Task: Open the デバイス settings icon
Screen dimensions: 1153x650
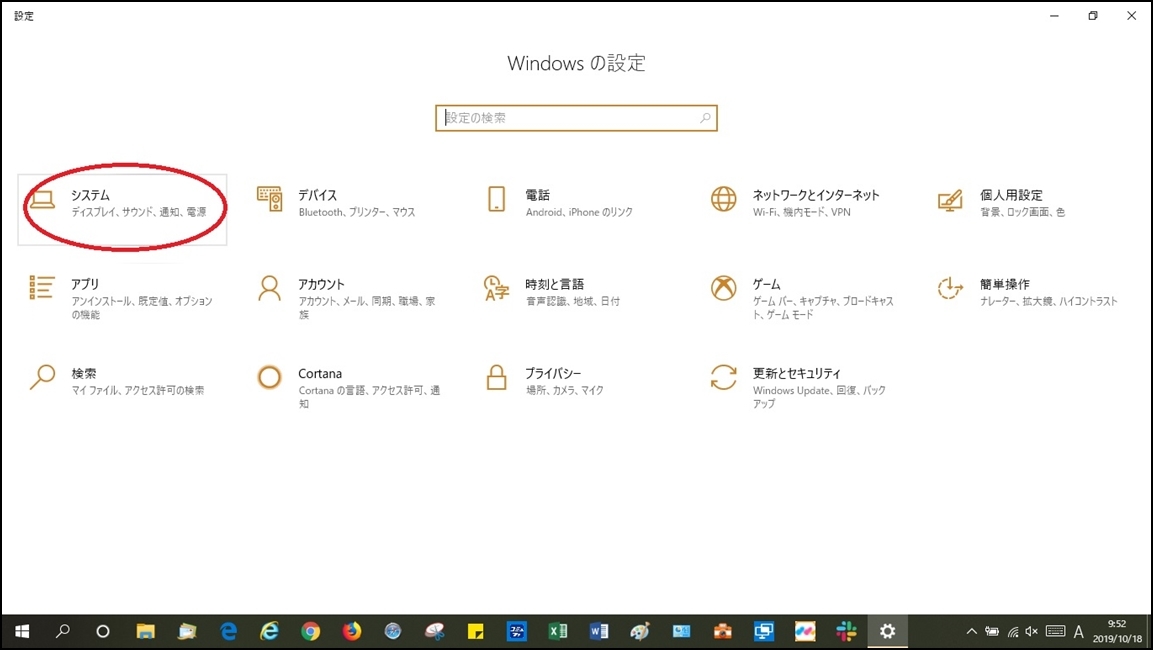Action: tap(269, 199)
